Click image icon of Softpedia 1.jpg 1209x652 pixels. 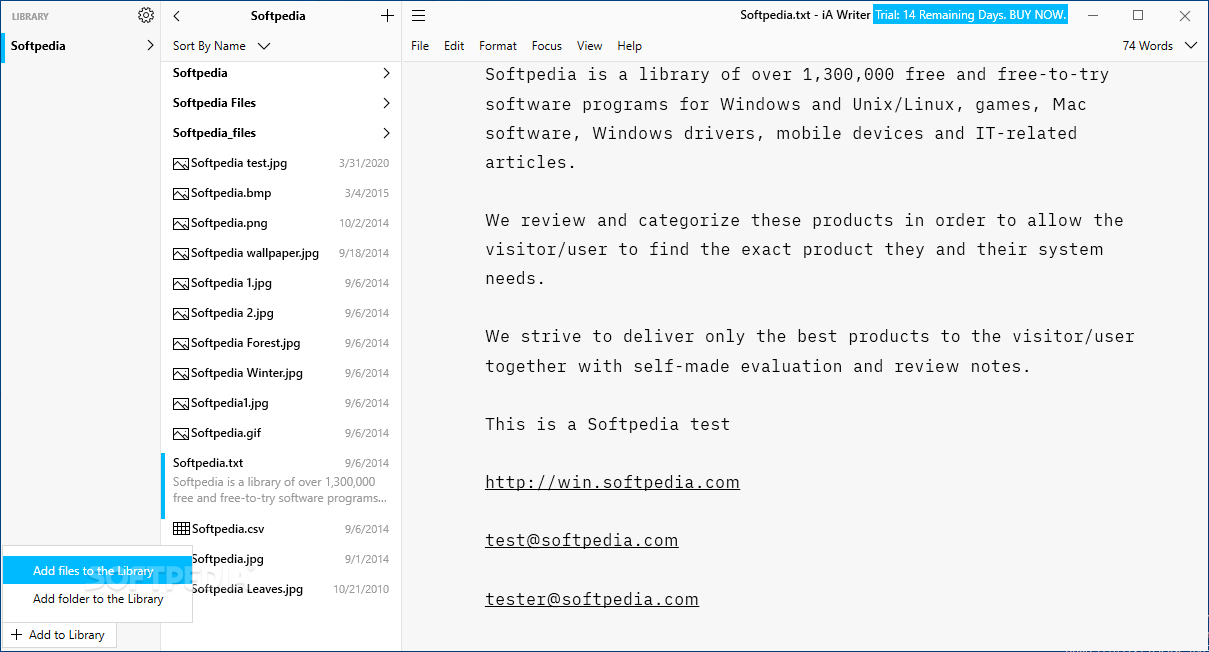coord(181,283)
